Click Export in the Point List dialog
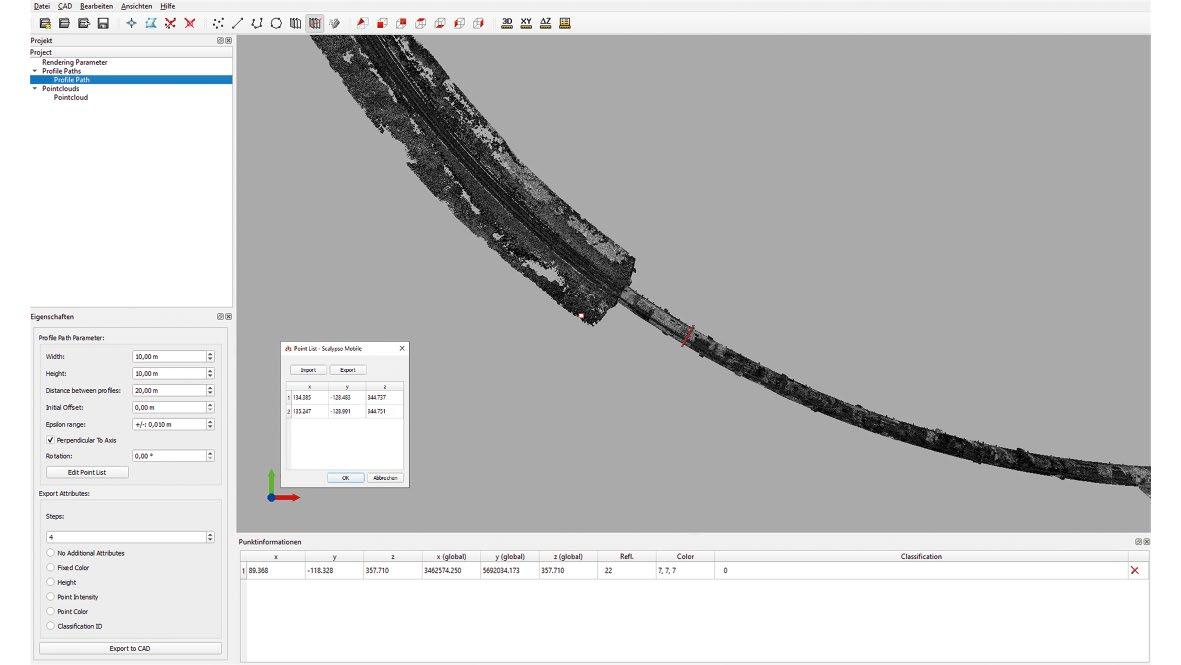Image resolution: width=1181 pixels, height=665 pixels. click(x=347, y=370)
